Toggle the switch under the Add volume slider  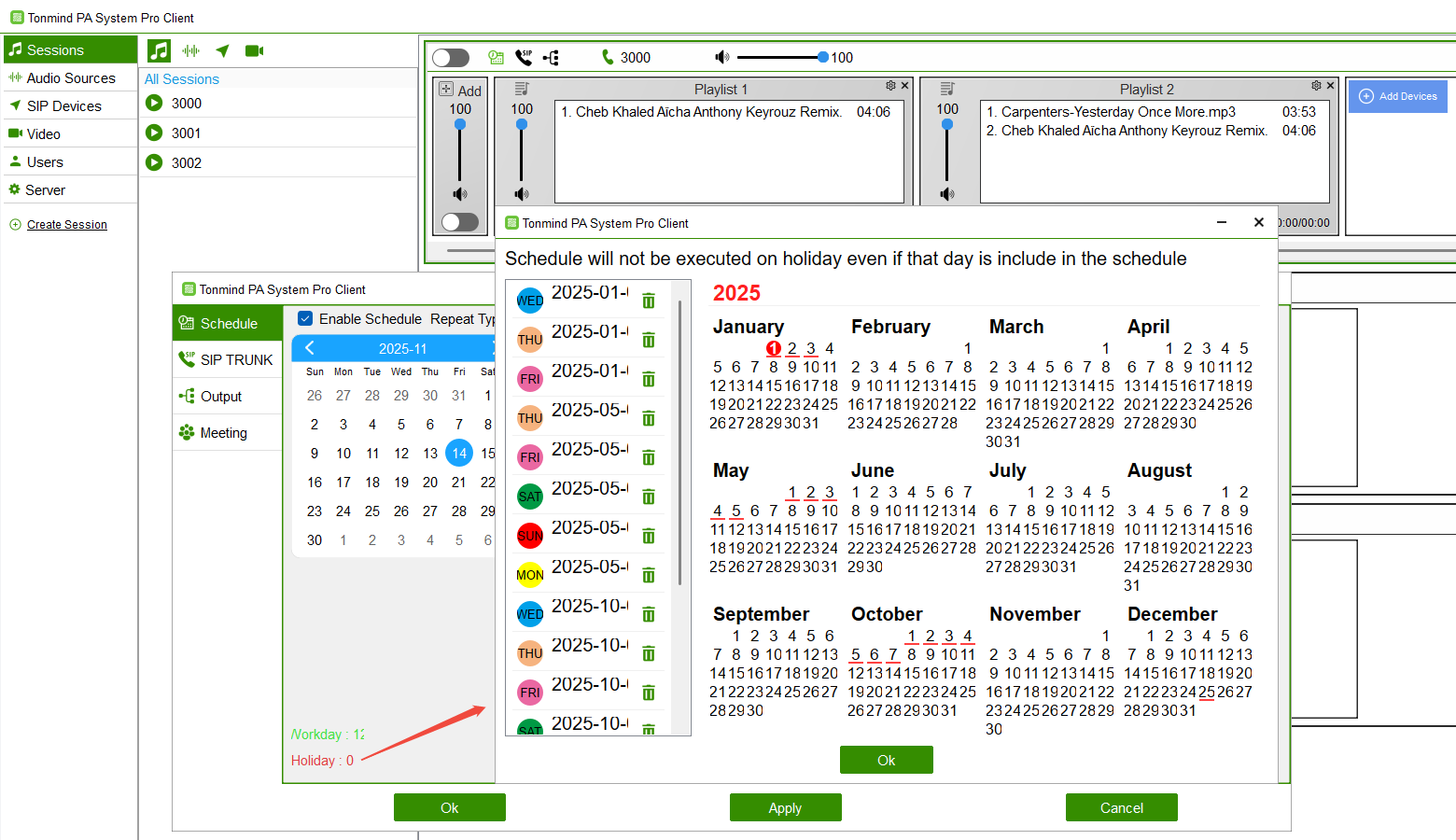coord(460,222)
